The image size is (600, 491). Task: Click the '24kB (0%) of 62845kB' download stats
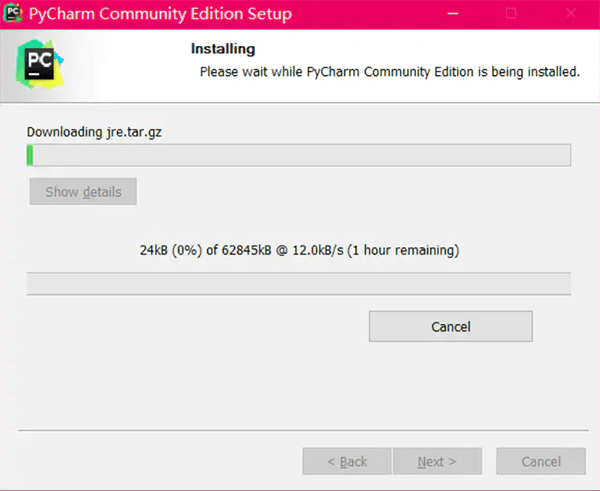(x=299, y=250)
